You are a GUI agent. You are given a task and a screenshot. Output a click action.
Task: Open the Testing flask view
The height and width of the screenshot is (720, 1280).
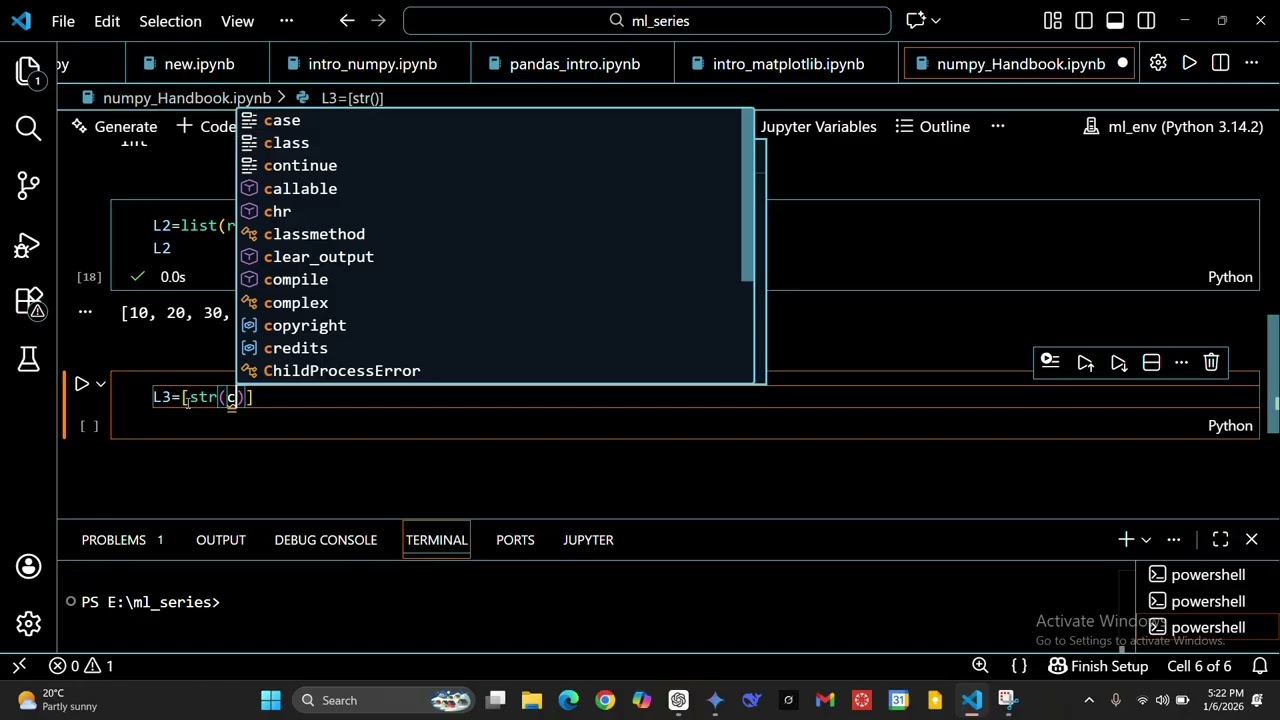[28, 358]
